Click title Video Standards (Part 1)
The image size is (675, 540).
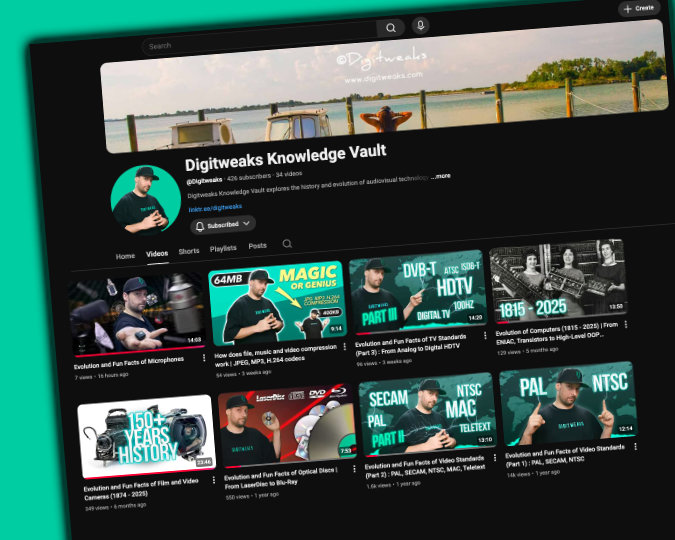(565, 456)
